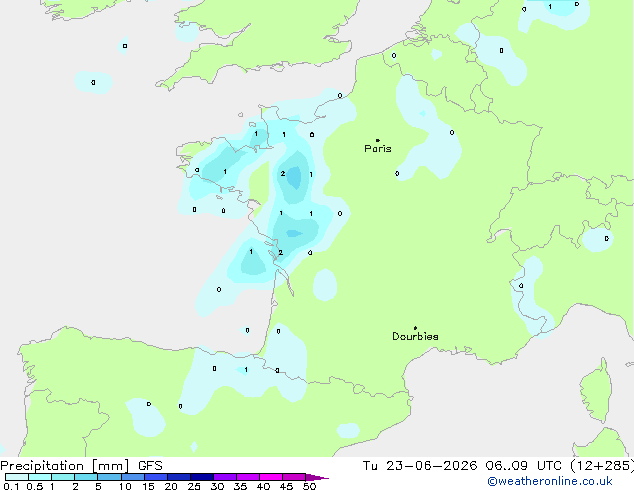Pick the 2 to 5 legend swatch

(86, 477)
